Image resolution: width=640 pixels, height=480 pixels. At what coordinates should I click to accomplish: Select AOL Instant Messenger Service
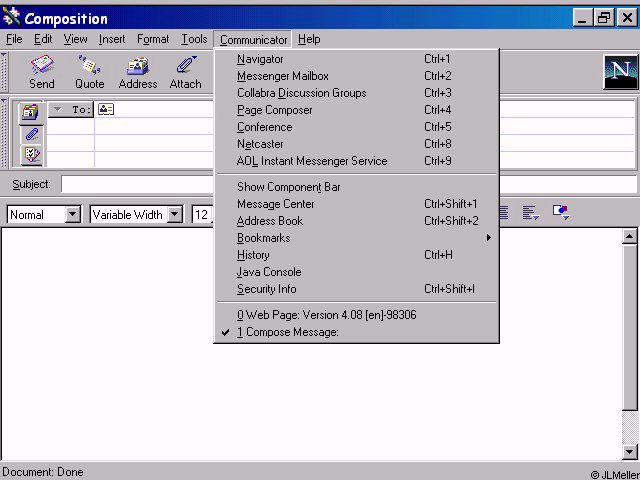[x=356, y=161]
